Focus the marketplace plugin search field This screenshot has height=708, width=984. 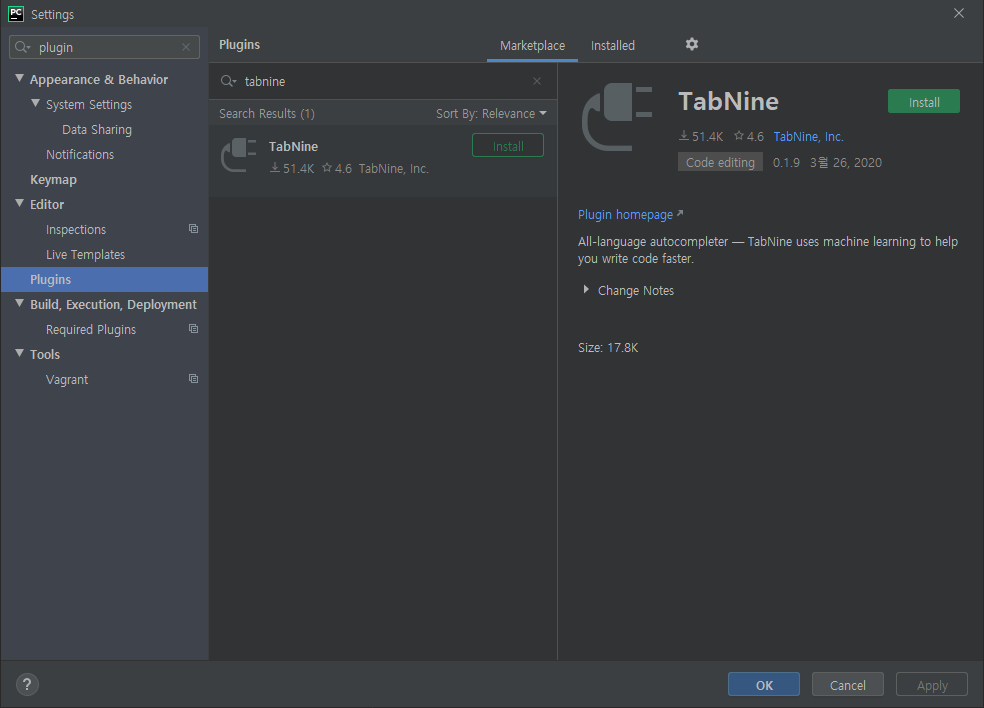[x=383, y=81]
